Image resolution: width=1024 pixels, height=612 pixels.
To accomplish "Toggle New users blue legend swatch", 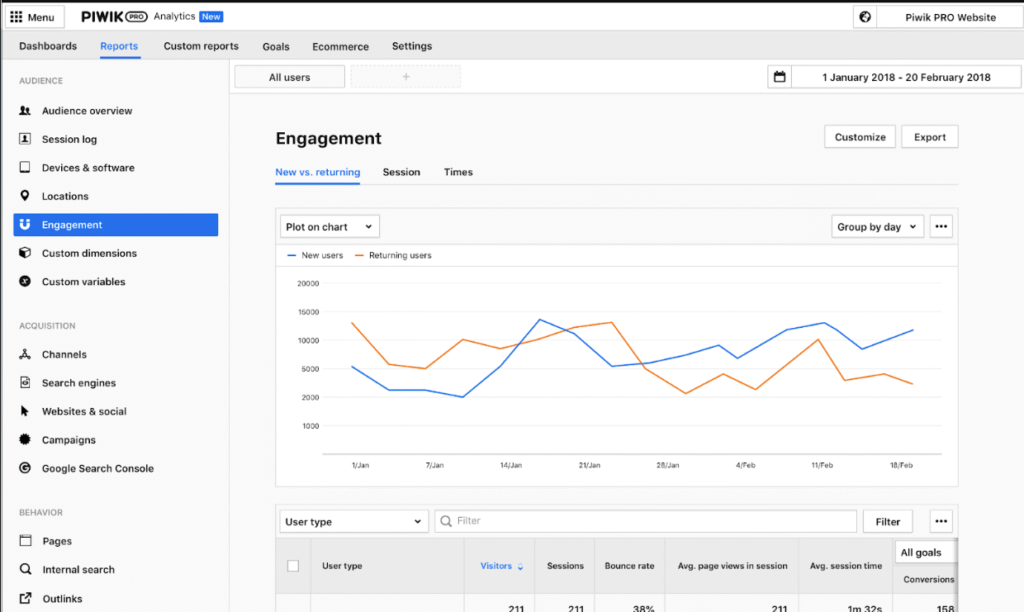I will tap(291, 255).
